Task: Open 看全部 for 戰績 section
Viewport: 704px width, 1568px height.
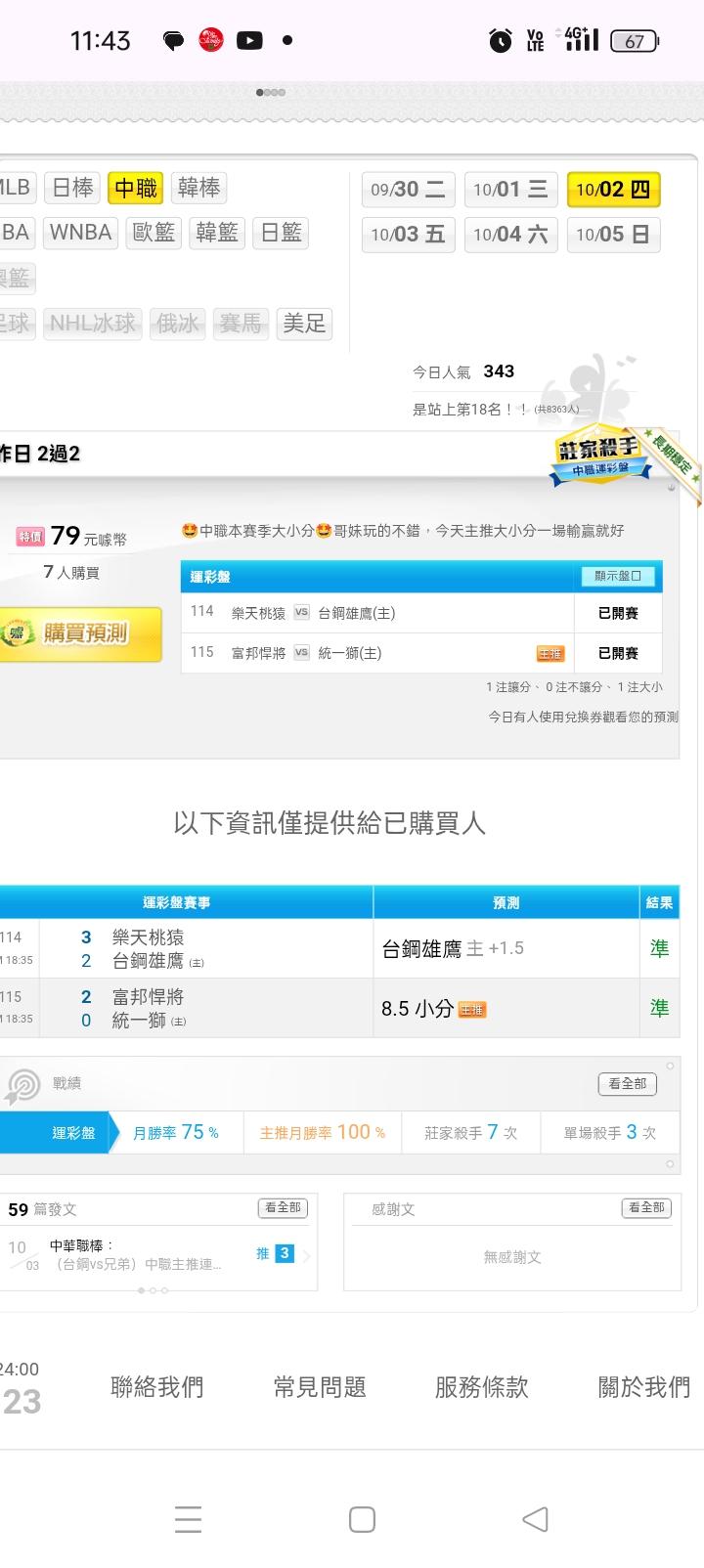Action: coord(628,1083)
